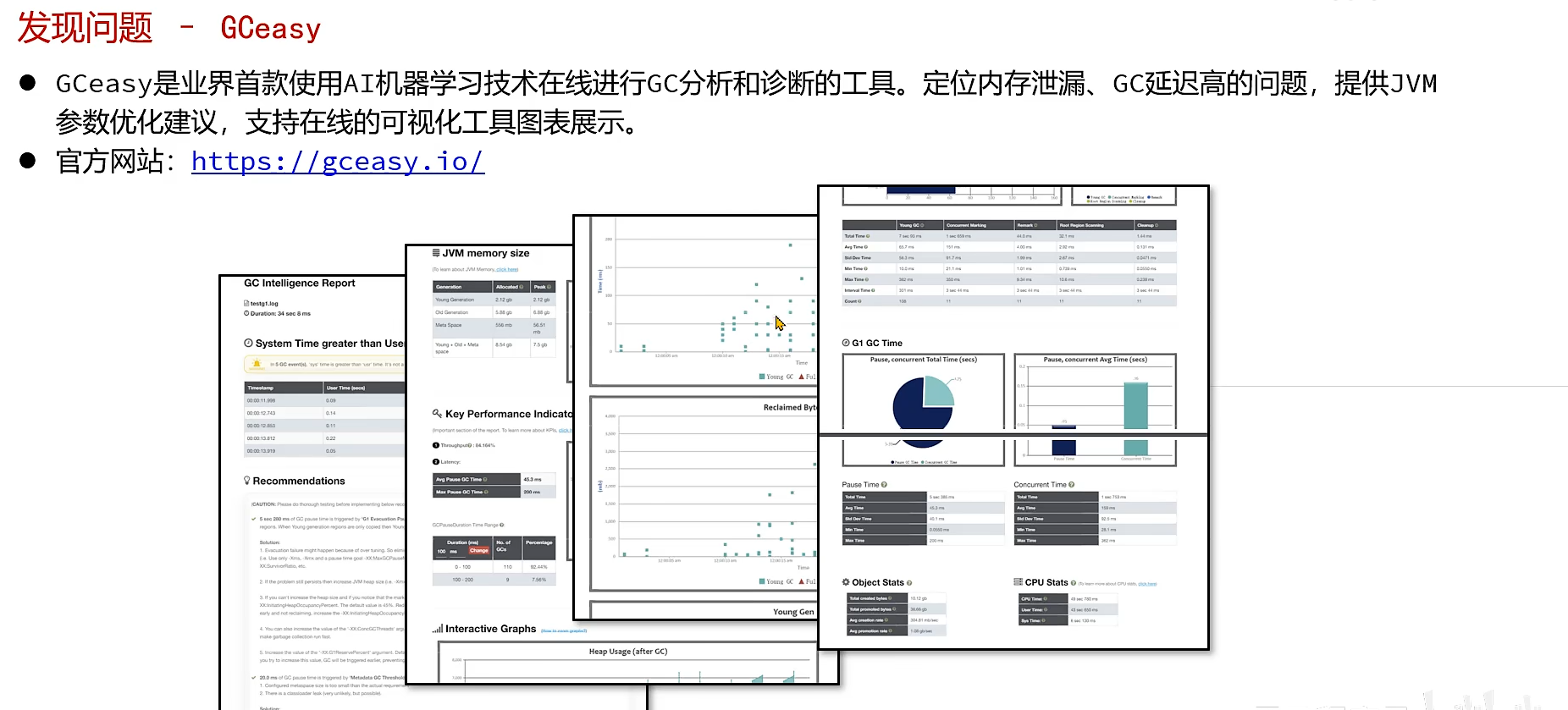Click the 'Total created bytes' row in Object Stats
Image resolution: width=1568 pixels, height=710 pixels.
click(x=896, y=598)
